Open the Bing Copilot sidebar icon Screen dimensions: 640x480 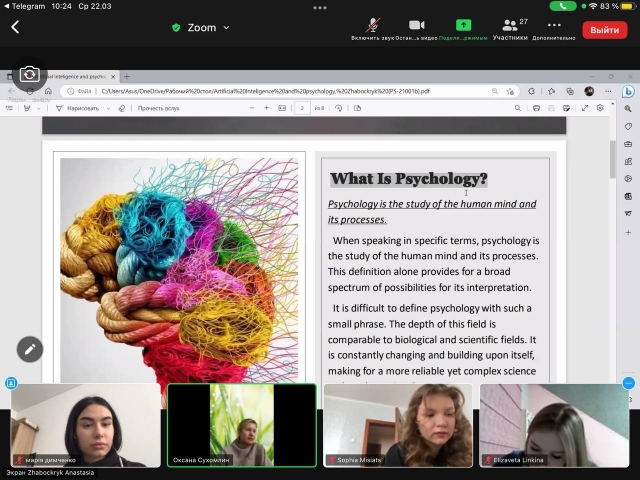628,92
